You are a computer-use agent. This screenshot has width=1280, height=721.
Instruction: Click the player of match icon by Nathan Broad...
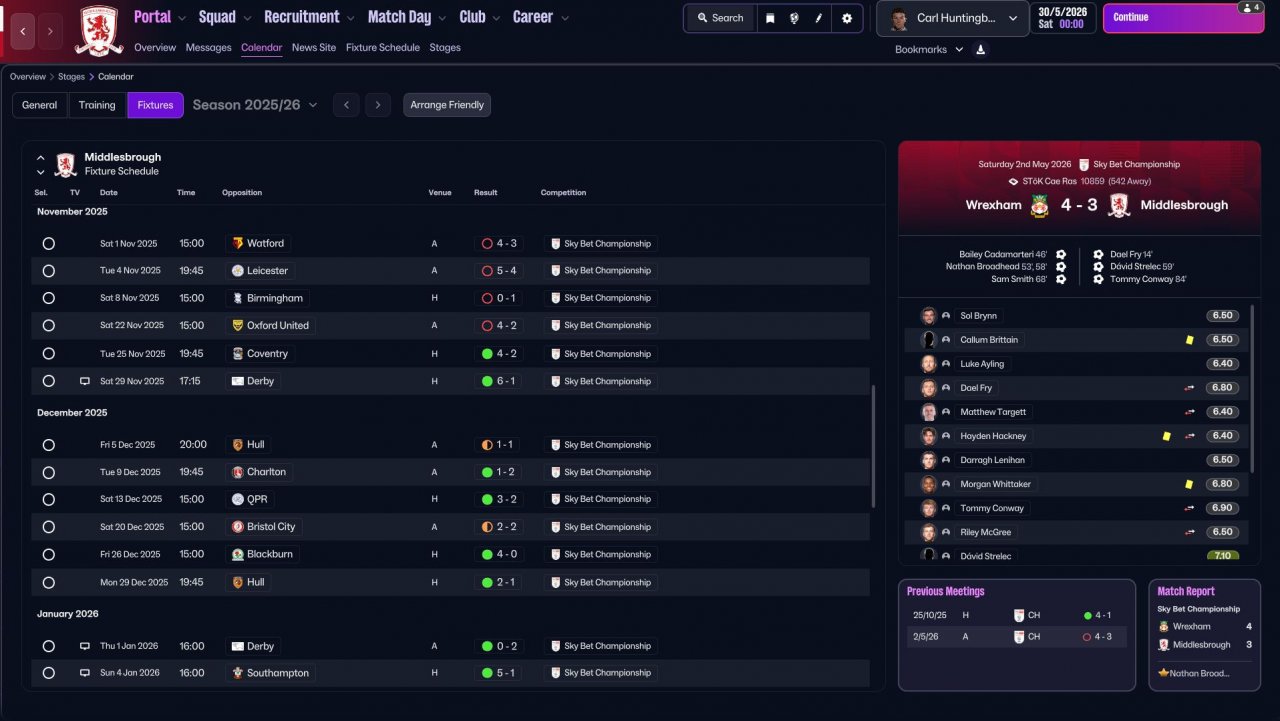point(1163,673)
